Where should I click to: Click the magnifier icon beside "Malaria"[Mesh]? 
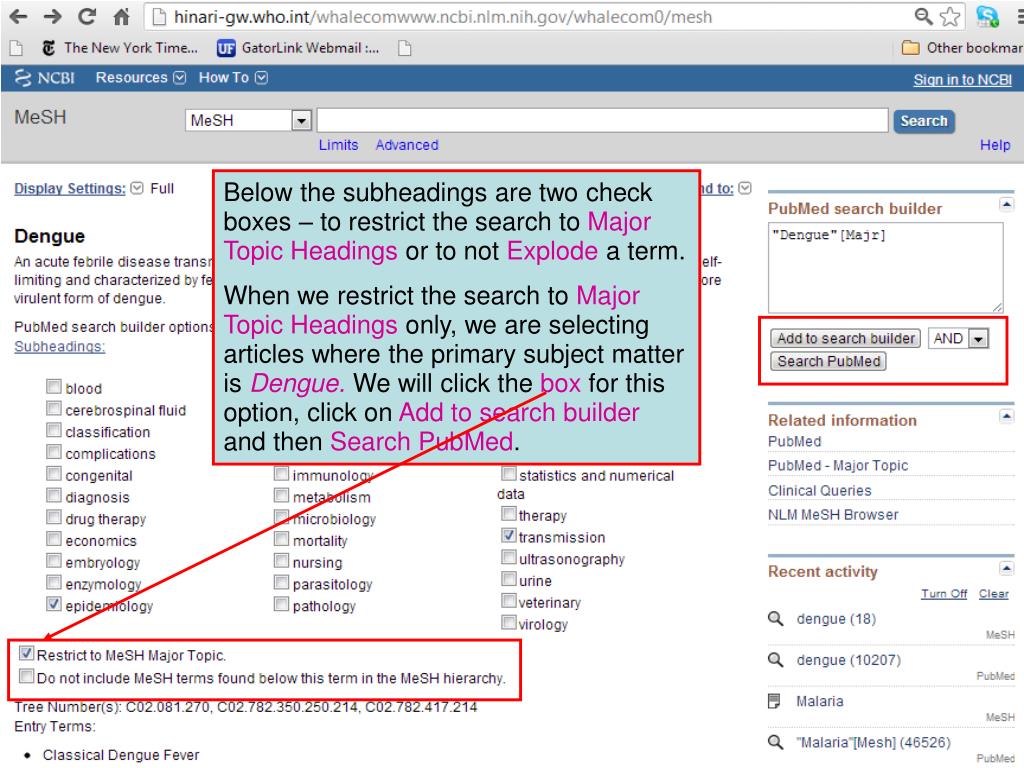775,743
